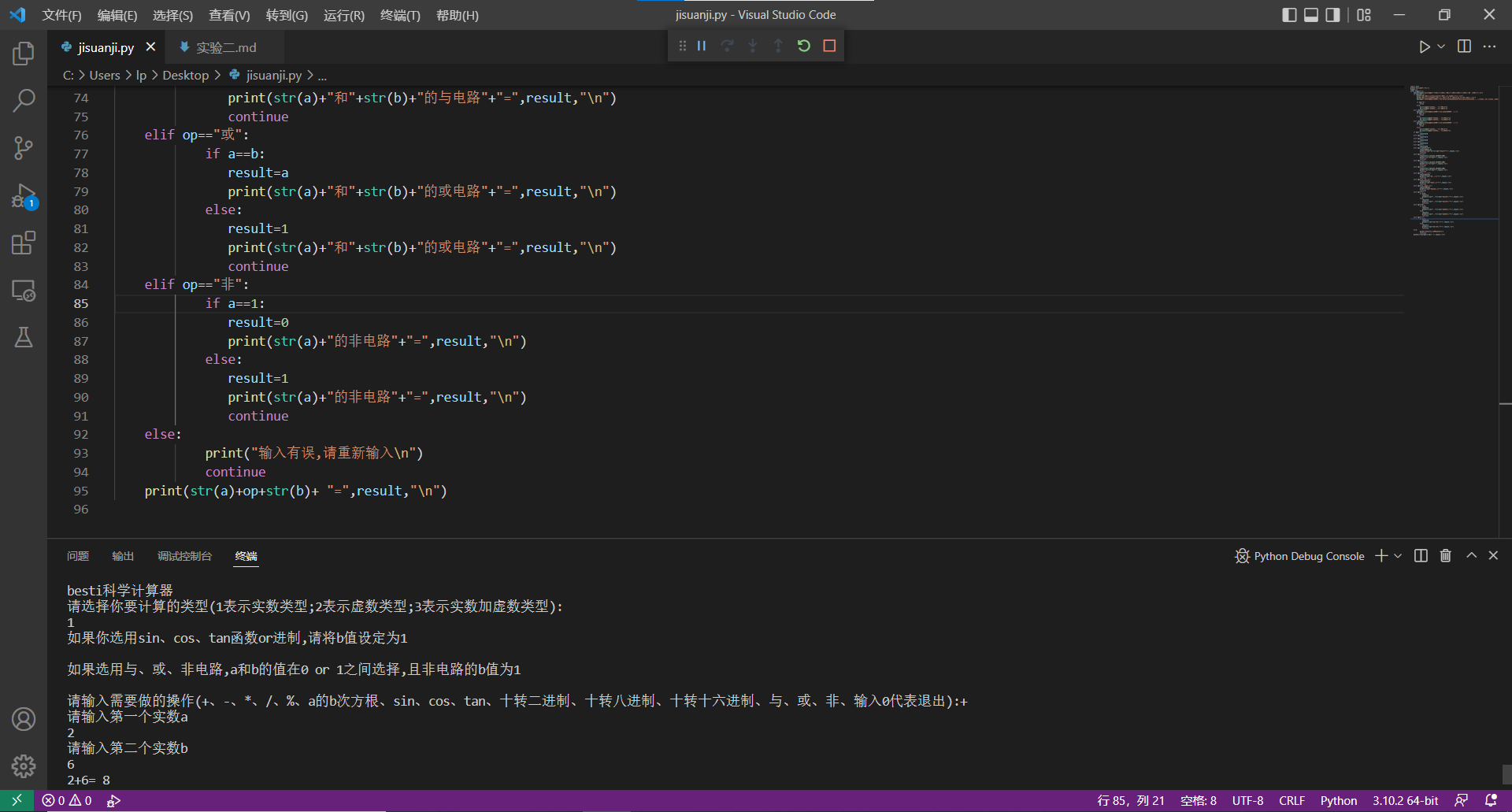Screen dimensions: 1512x812
Task: Open the Explorer view in activity bar
Action: [24, 54]
